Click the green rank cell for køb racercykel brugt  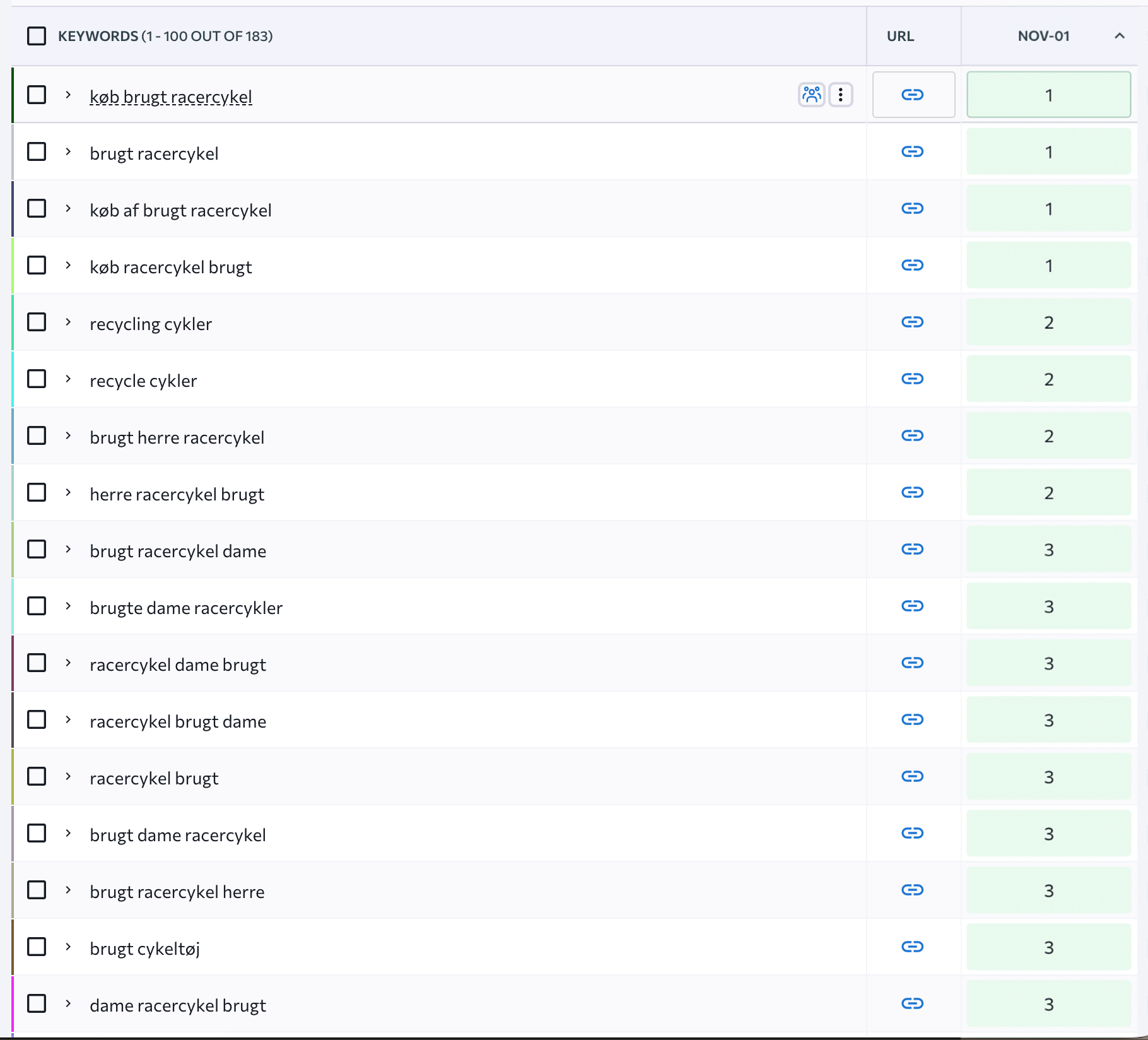pos(1048,265)
